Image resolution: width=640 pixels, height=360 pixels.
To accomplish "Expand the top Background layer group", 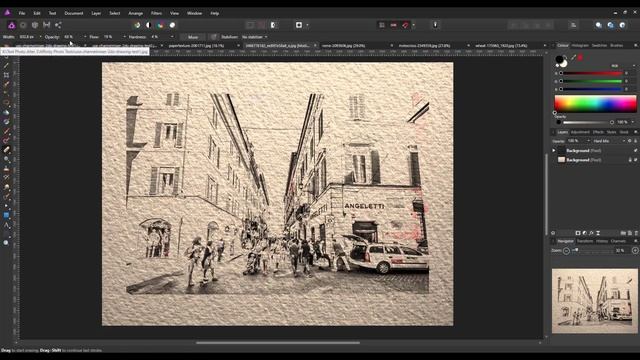I will click(x=554, y=151).
